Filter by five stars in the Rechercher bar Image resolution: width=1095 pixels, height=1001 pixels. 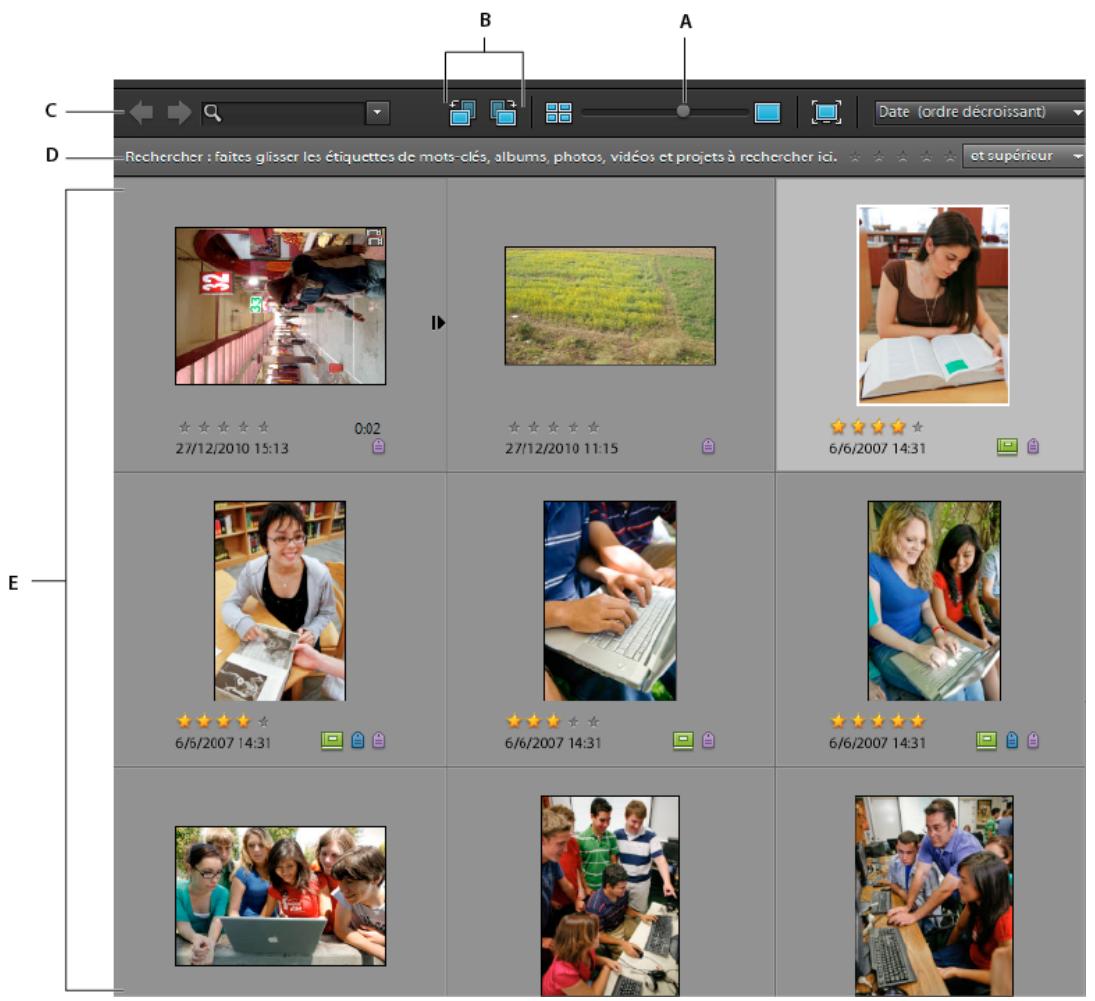coord(950,156)
